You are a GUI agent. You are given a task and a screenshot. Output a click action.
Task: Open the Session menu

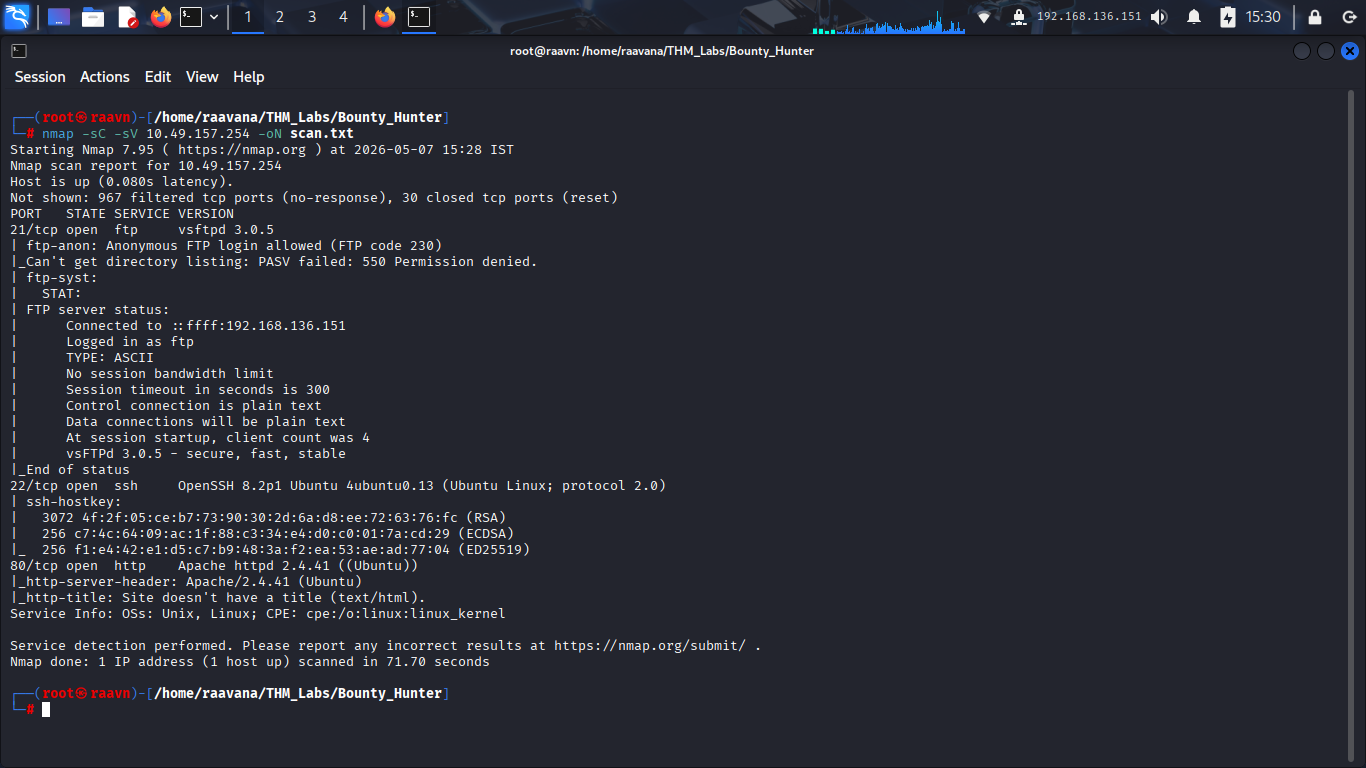pos(40,77)
